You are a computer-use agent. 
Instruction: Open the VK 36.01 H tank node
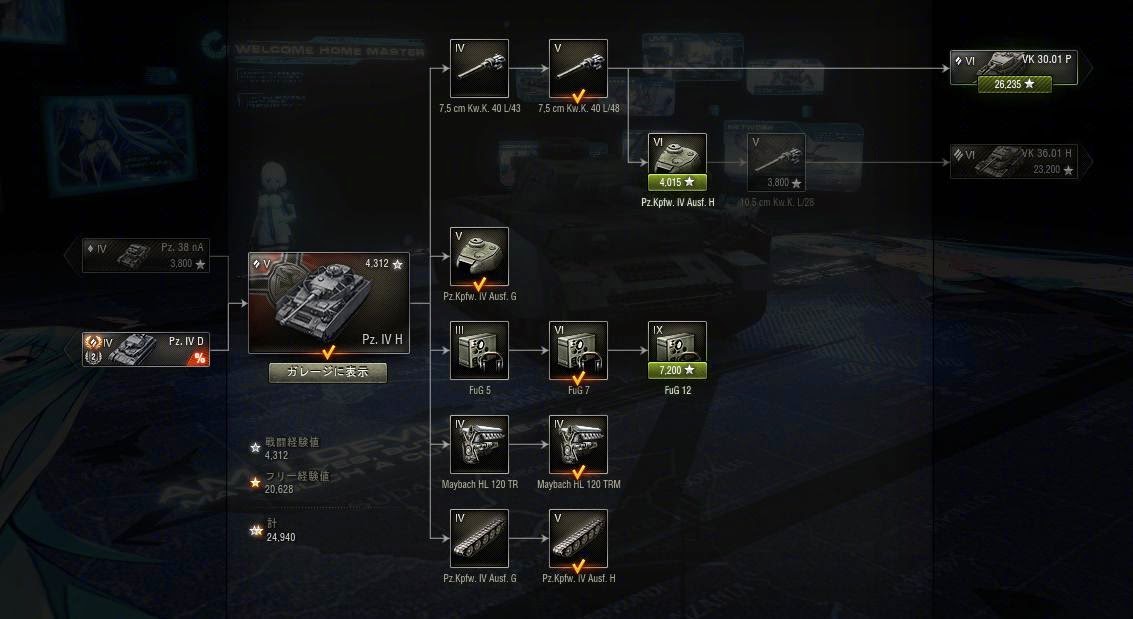[x=1014, y=162]
